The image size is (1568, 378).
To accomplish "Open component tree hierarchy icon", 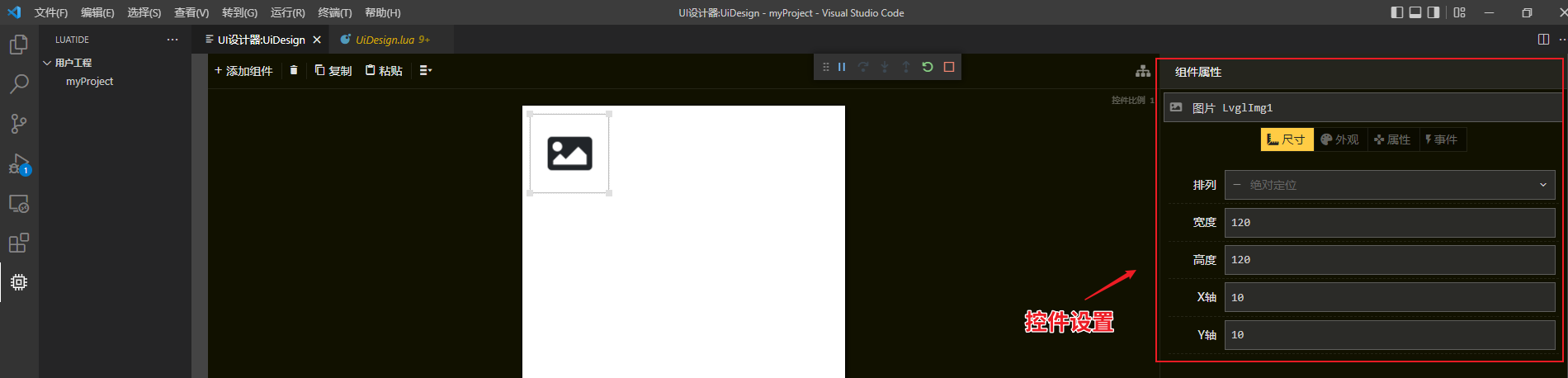I will pyautogui.click(x=1142, y=72).
